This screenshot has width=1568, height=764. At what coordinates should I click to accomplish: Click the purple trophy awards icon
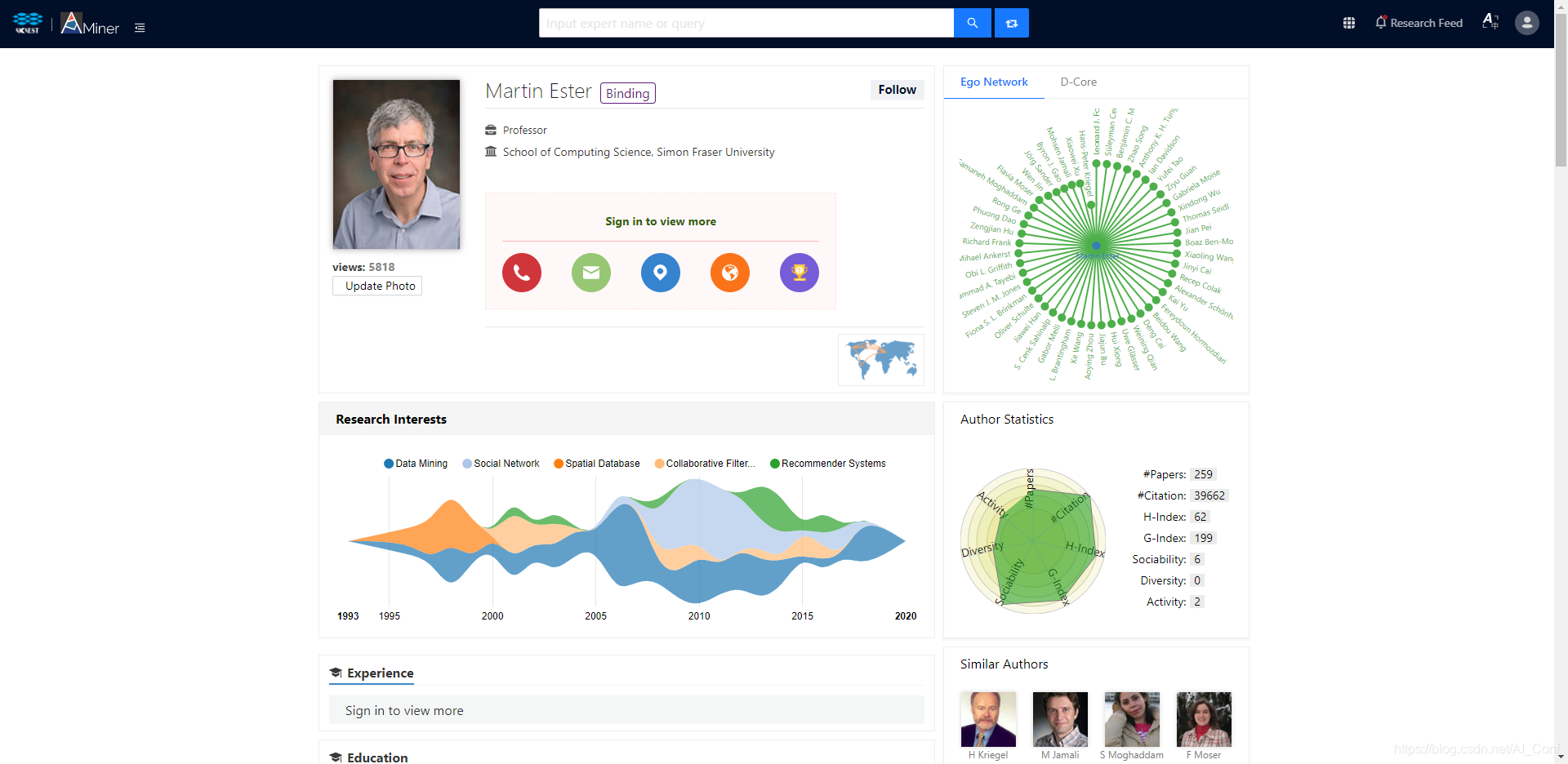coord(800,273)
